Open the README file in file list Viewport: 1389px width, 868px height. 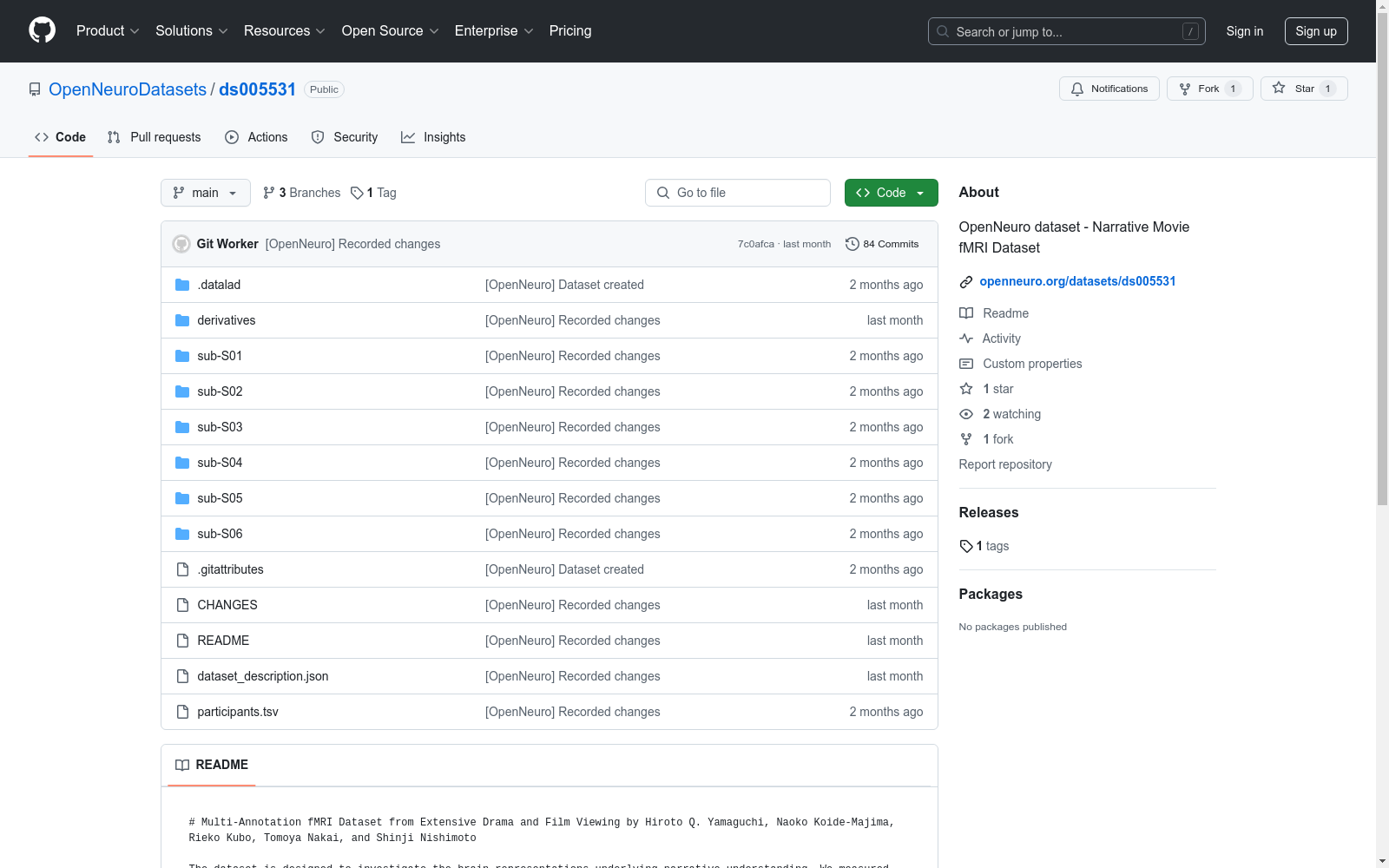pyautogui.click(x=223, y=641)
